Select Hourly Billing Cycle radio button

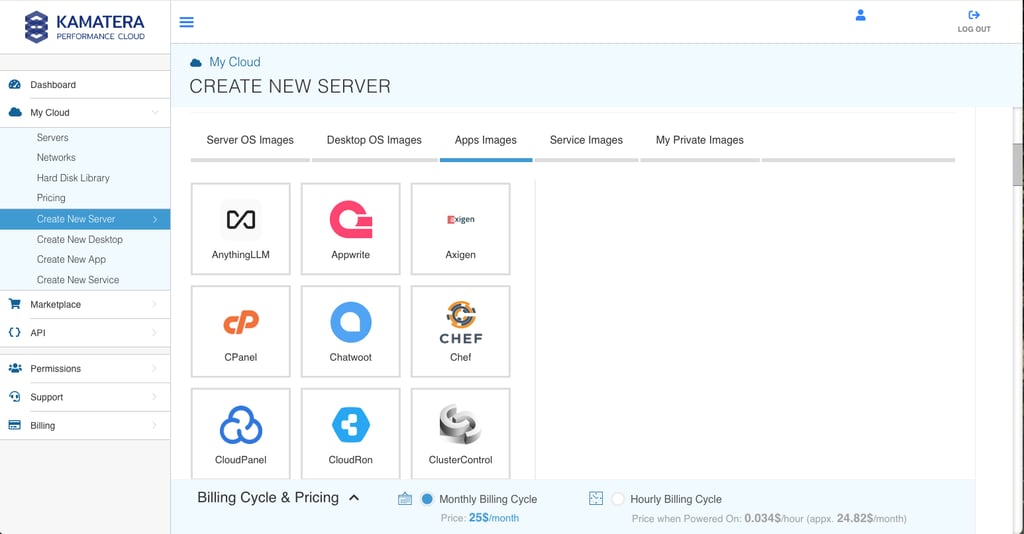618,499
